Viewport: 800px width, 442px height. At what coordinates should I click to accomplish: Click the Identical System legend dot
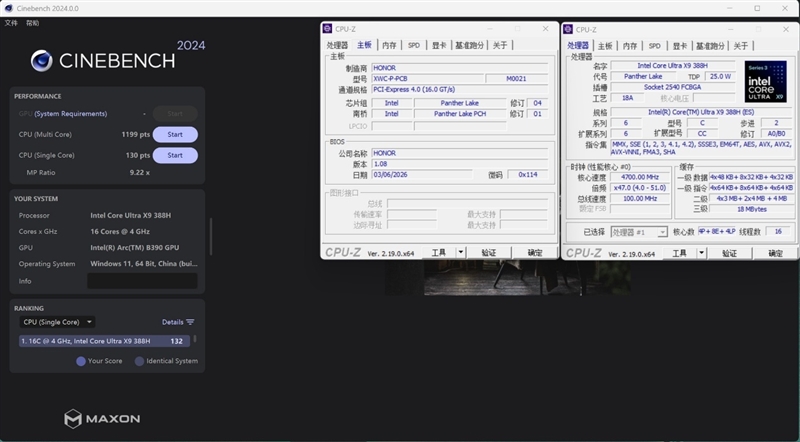click(x=139, y=361)
